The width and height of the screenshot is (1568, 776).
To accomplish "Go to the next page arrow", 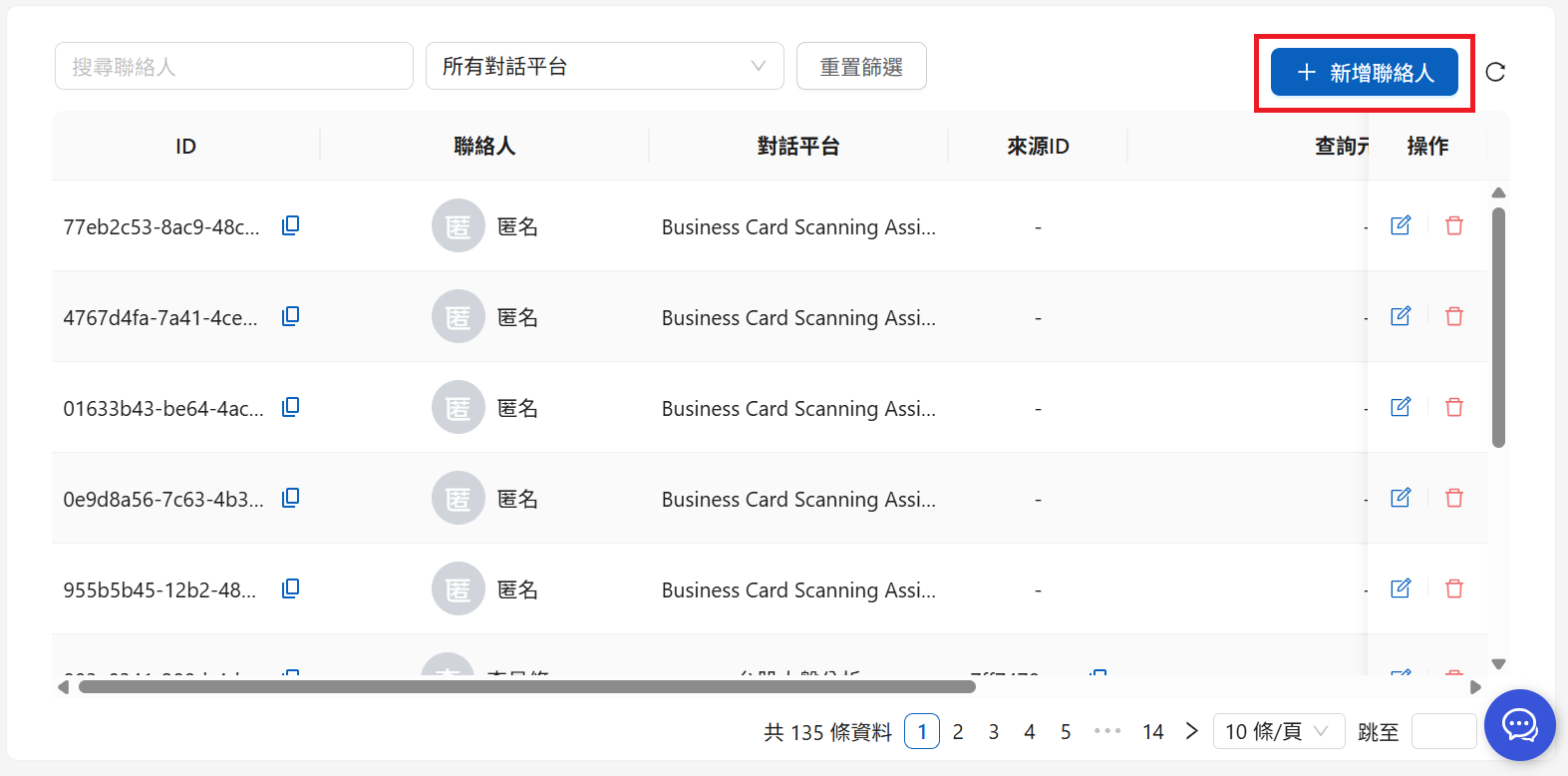I will pyautogui.click(x=1192, y=731).
